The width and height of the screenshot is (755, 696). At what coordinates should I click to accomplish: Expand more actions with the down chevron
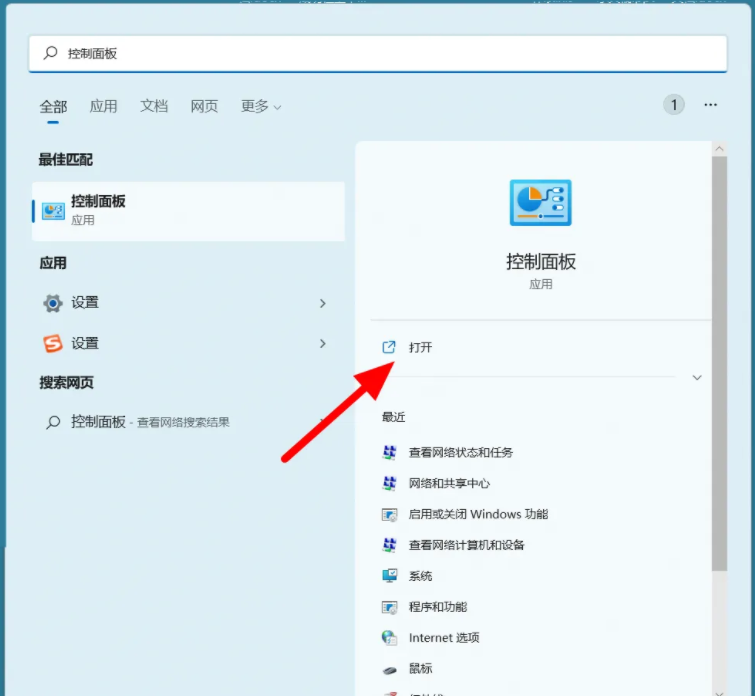pyautogui.click(x=697, y=377)
